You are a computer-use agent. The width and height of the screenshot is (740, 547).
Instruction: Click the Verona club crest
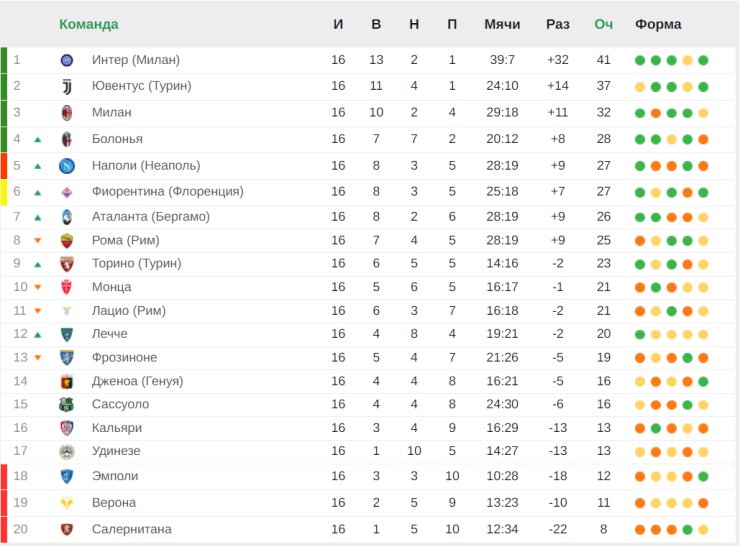tap(67, 503)
